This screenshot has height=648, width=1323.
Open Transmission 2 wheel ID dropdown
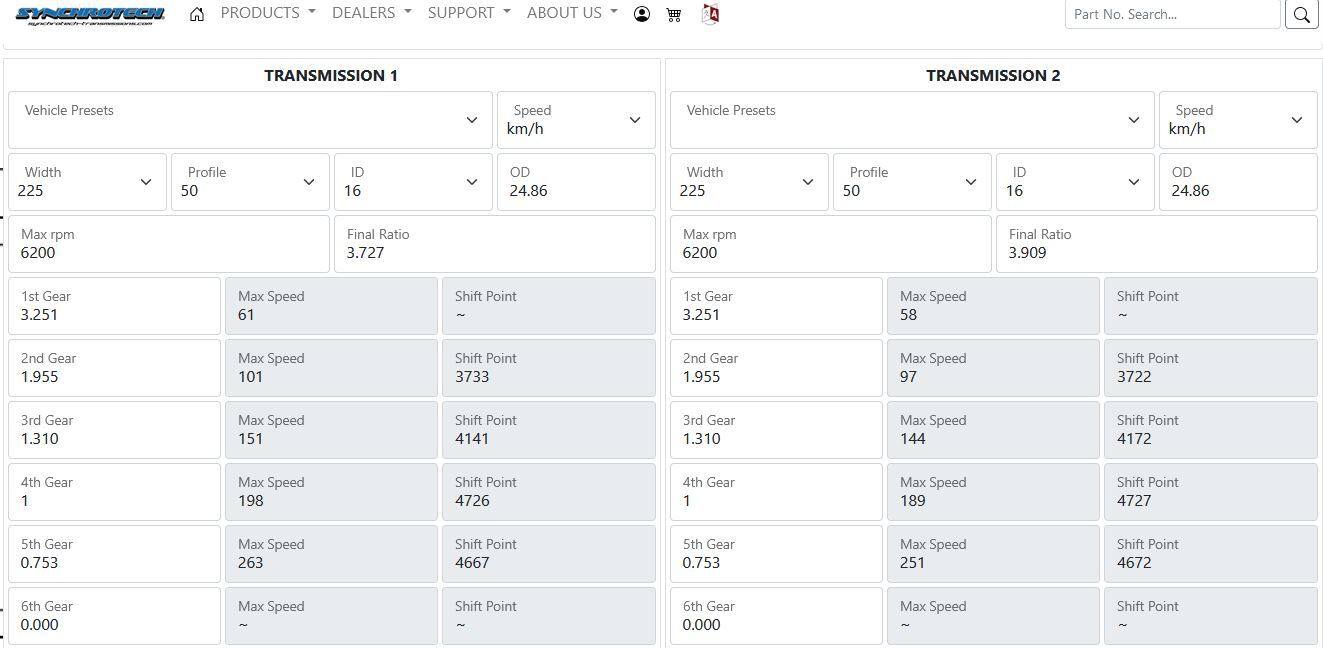point(1074,182)
